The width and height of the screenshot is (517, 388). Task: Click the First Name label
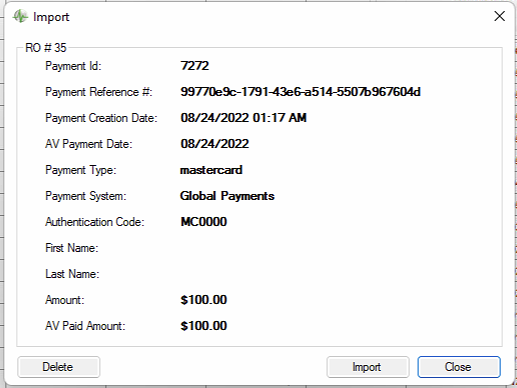coord(72,248)
